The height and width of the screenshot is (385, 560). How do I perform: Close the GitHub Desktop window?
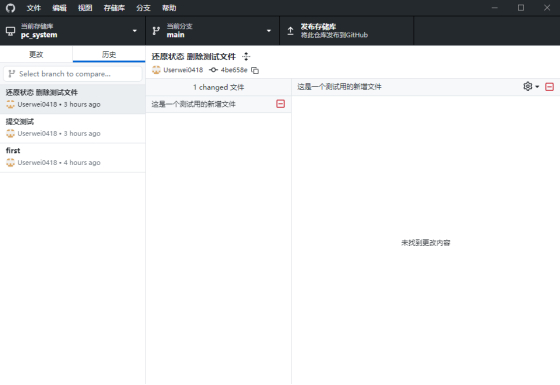point(547,8)
